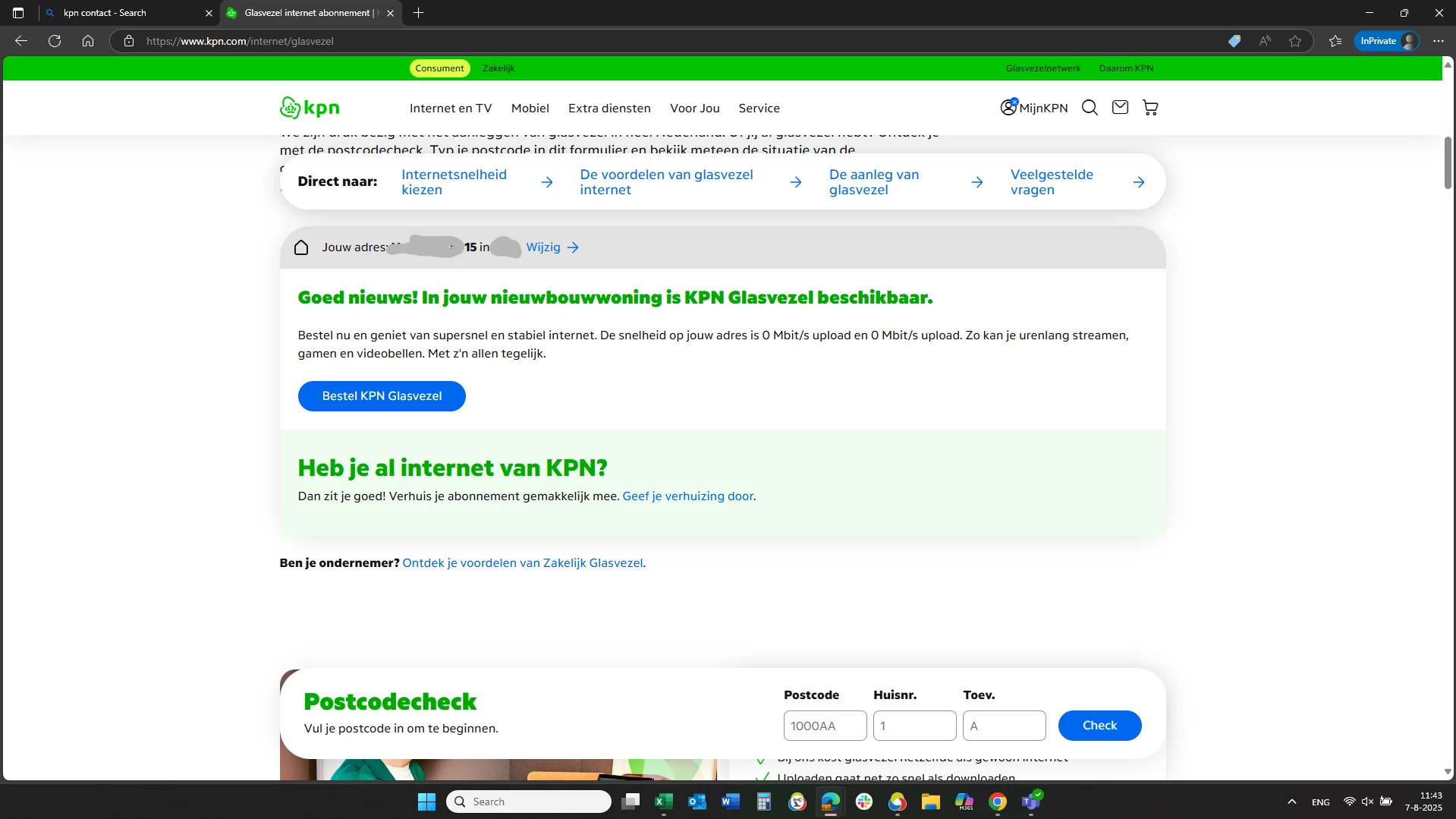Open the Extra diensten menu
Screen dimensions: 1456x819
[609, 109]
